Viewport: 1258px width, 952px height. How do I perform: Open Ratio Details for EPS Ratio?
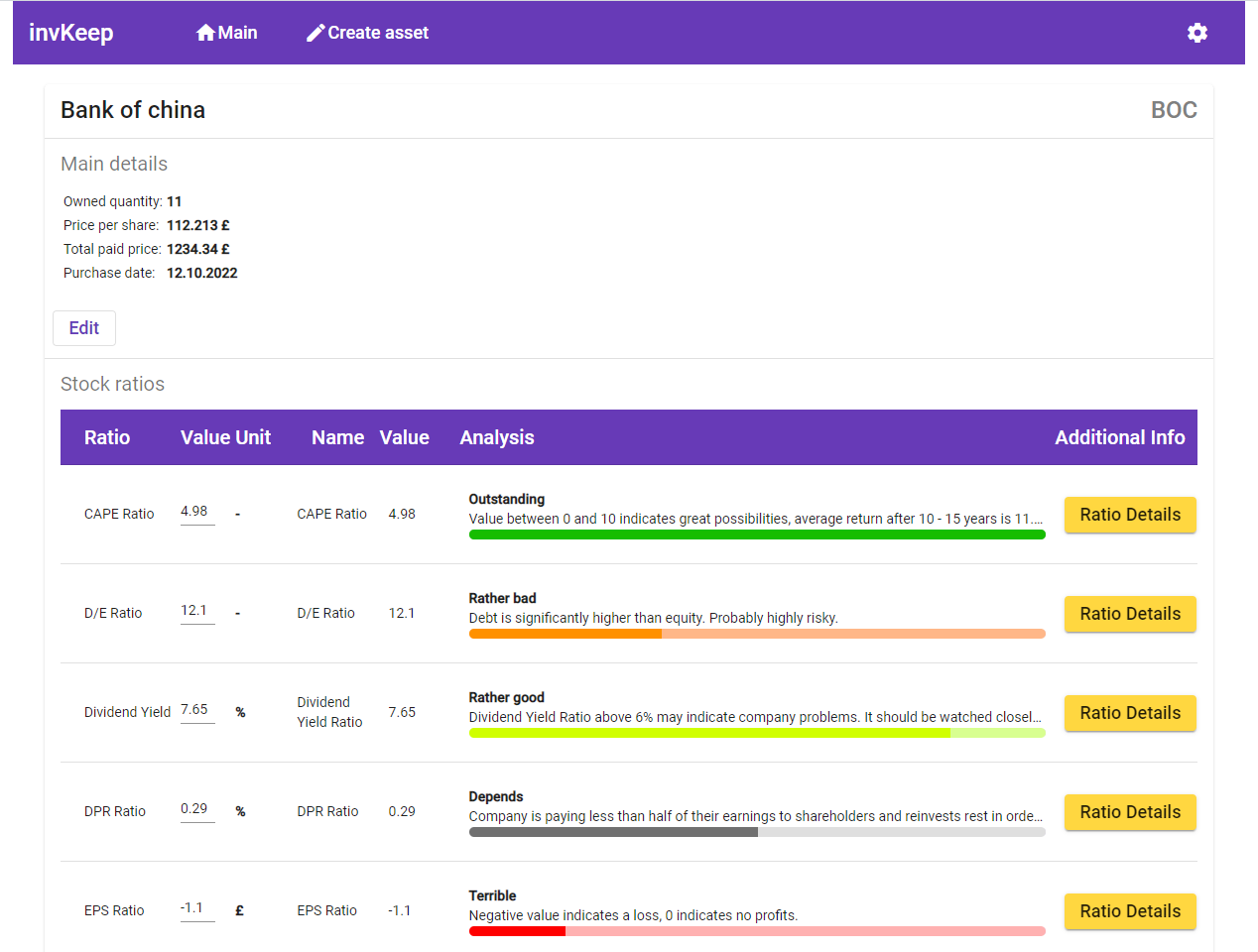pos(1130,911)
